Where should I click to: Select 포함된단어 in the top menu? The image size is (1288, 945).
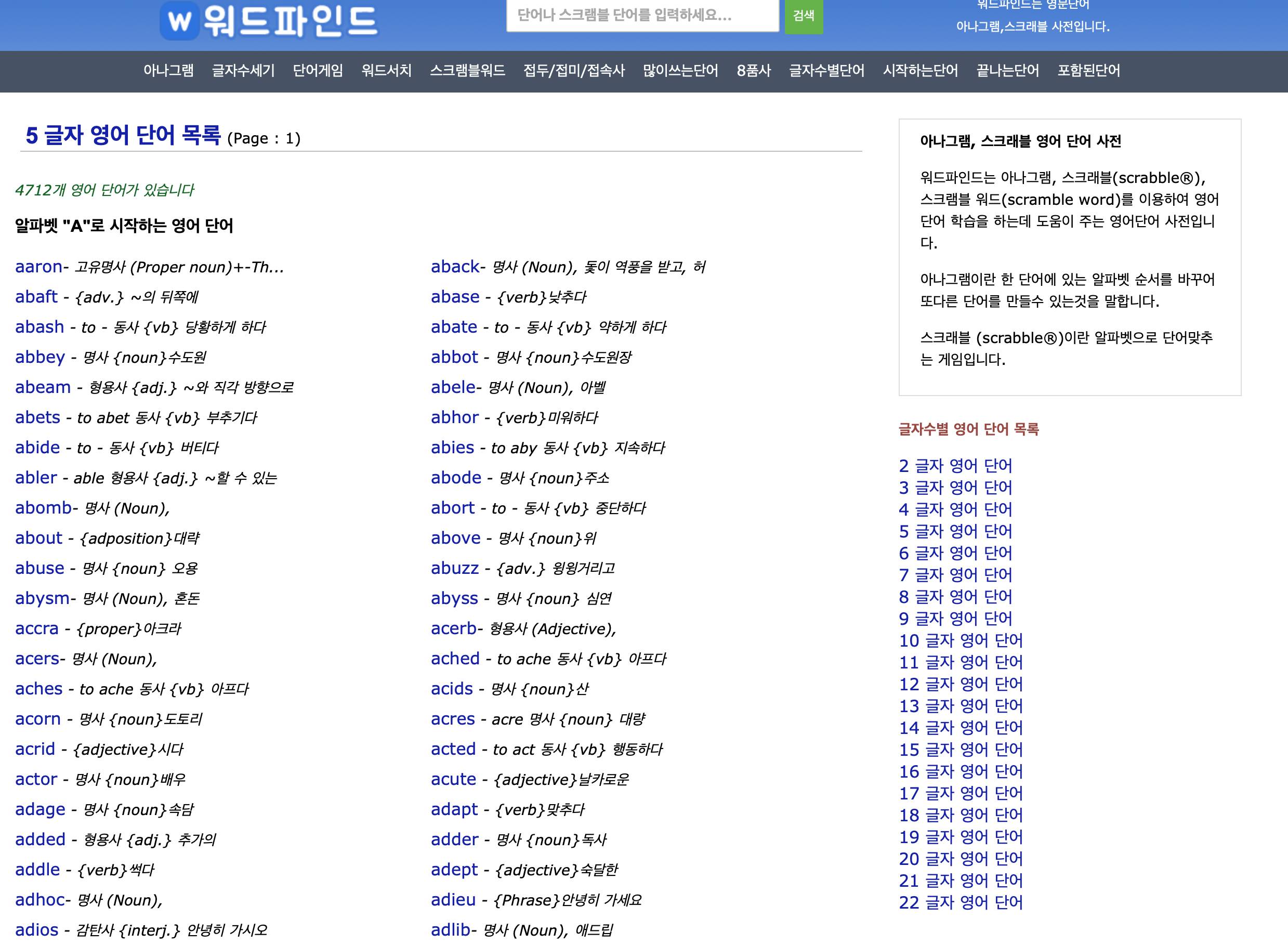click(x=1088, y=70)
